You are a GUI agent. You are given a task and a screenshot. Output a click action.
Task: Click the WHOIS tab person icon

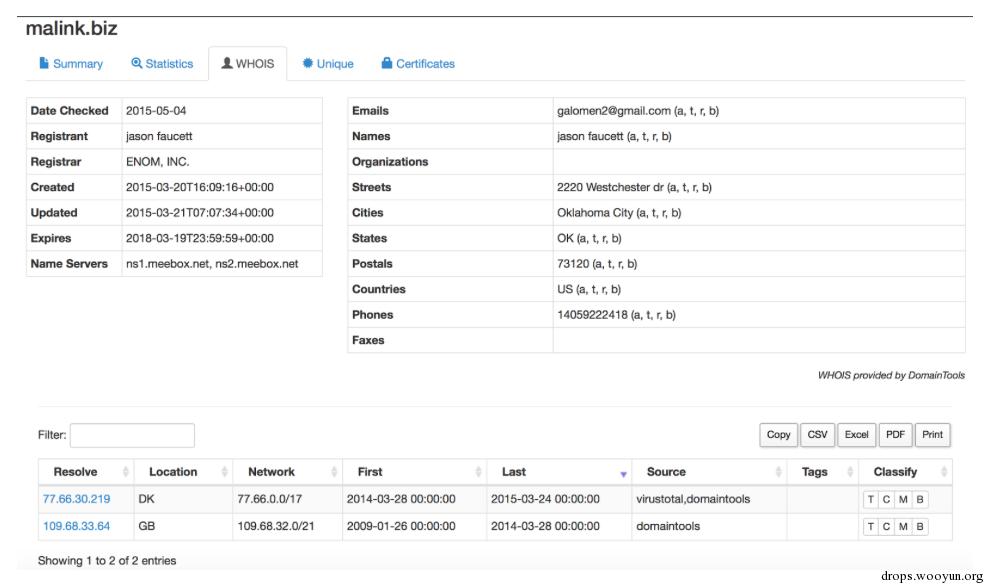click(x=227, y=63)
